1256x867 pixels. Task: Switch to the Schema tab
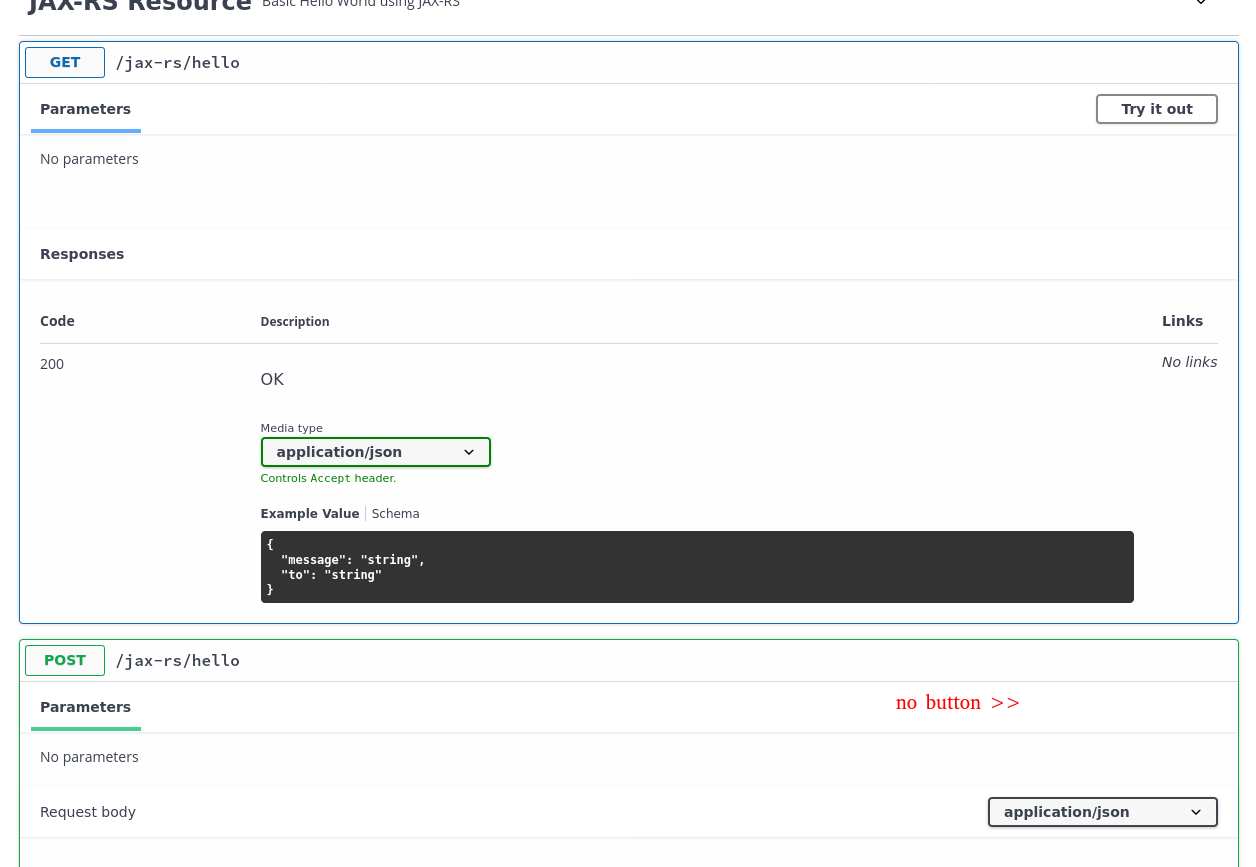click(396, 513)
